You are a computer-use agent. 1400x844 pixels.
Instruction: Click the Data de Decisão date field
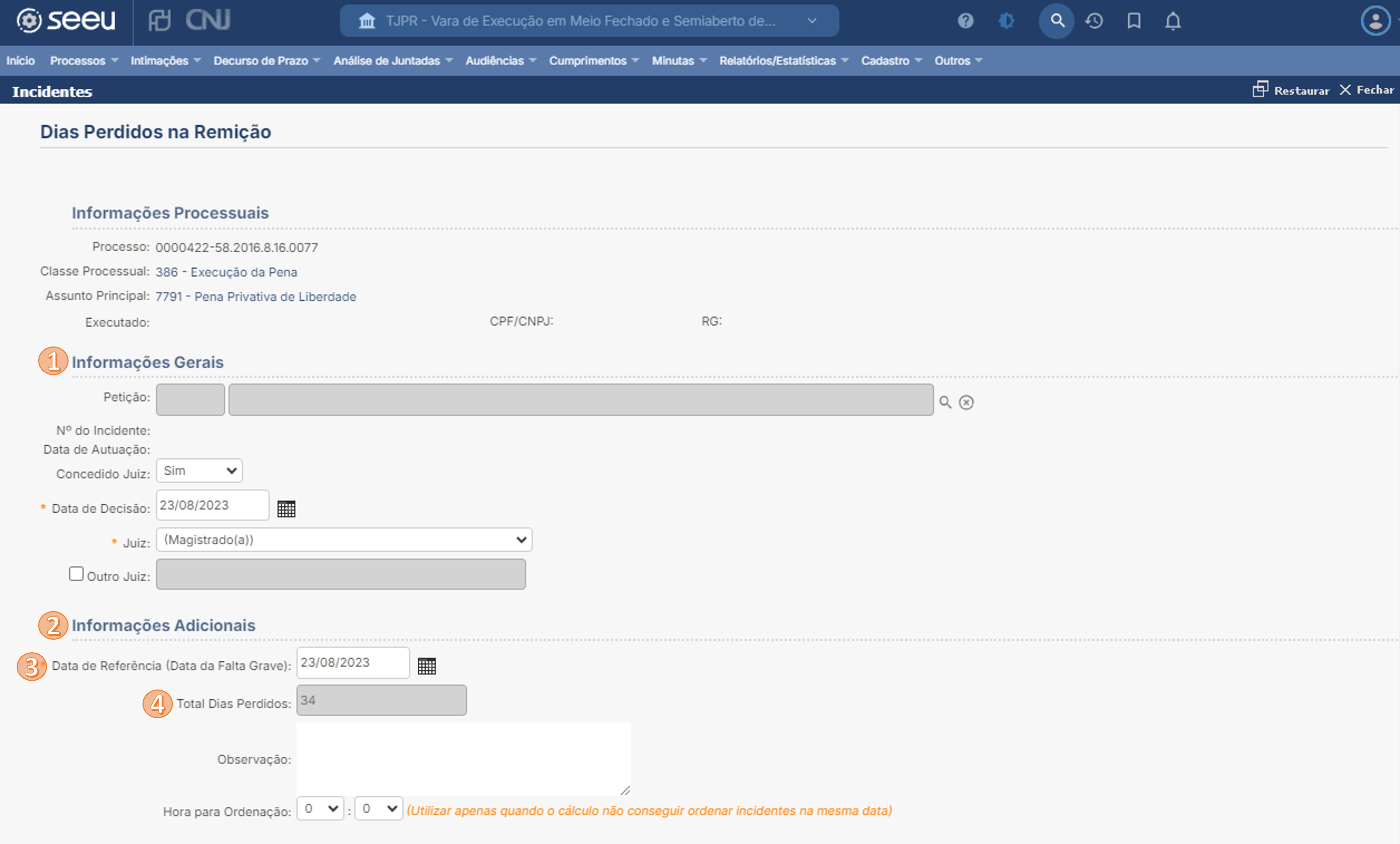click(x=212, y=505)
